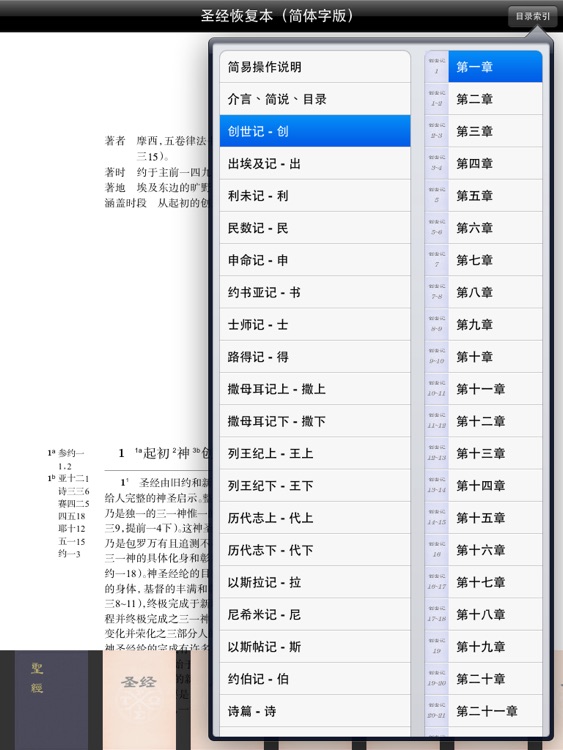Open 介言、简说、目录 entry
563x750 pixels.
coord(315,99)
